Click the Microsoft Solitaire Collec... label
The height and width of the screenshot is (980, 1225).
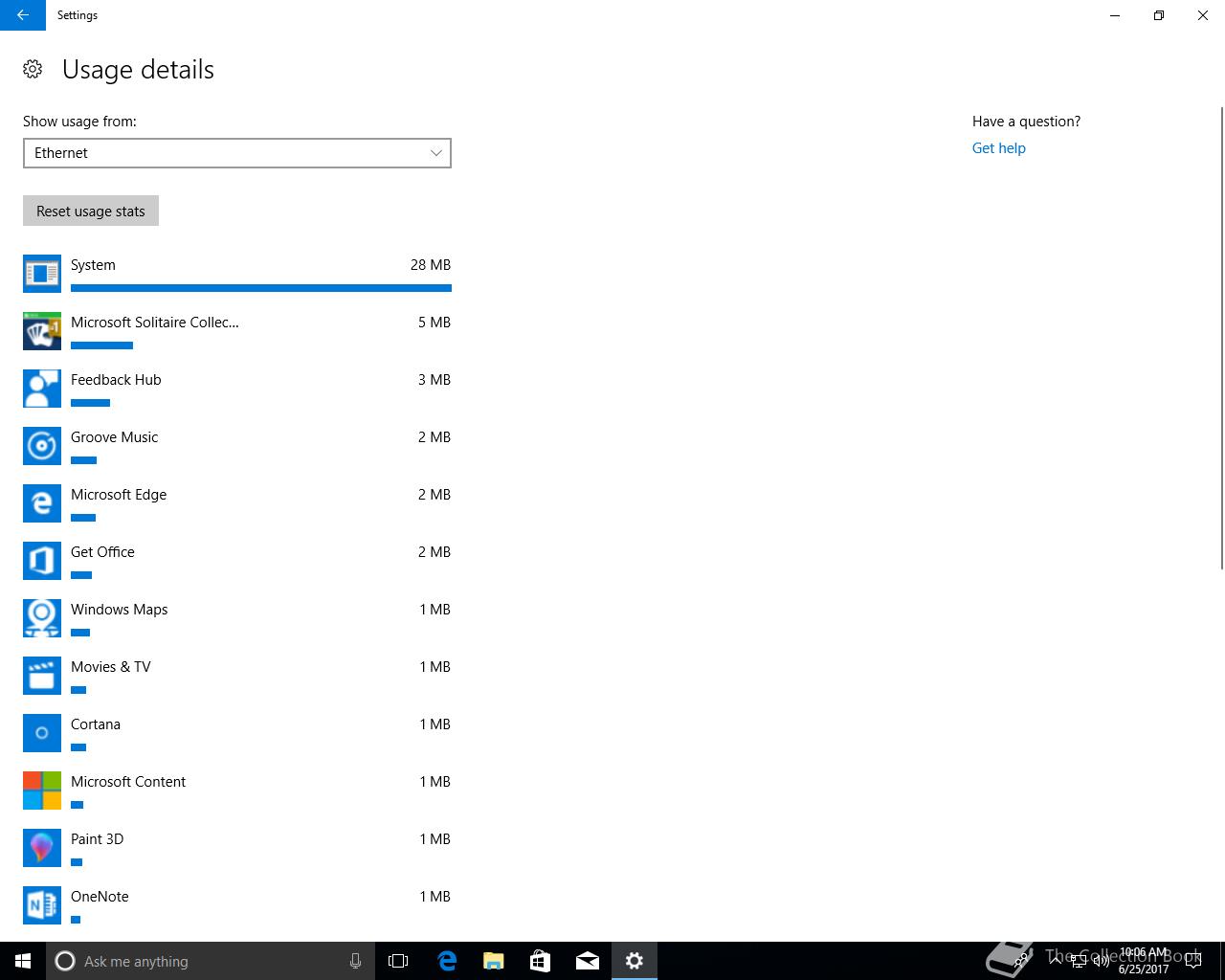point(155,323)
